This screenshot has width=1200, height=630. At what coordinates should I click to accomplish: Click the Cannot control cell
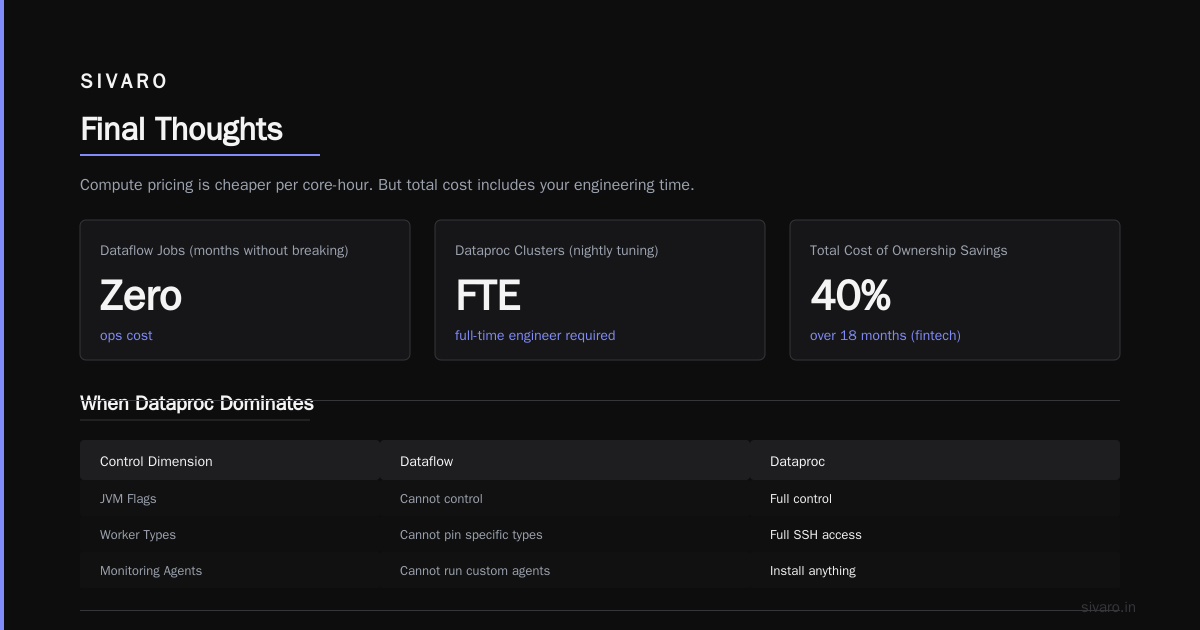(x=441, y=499)
